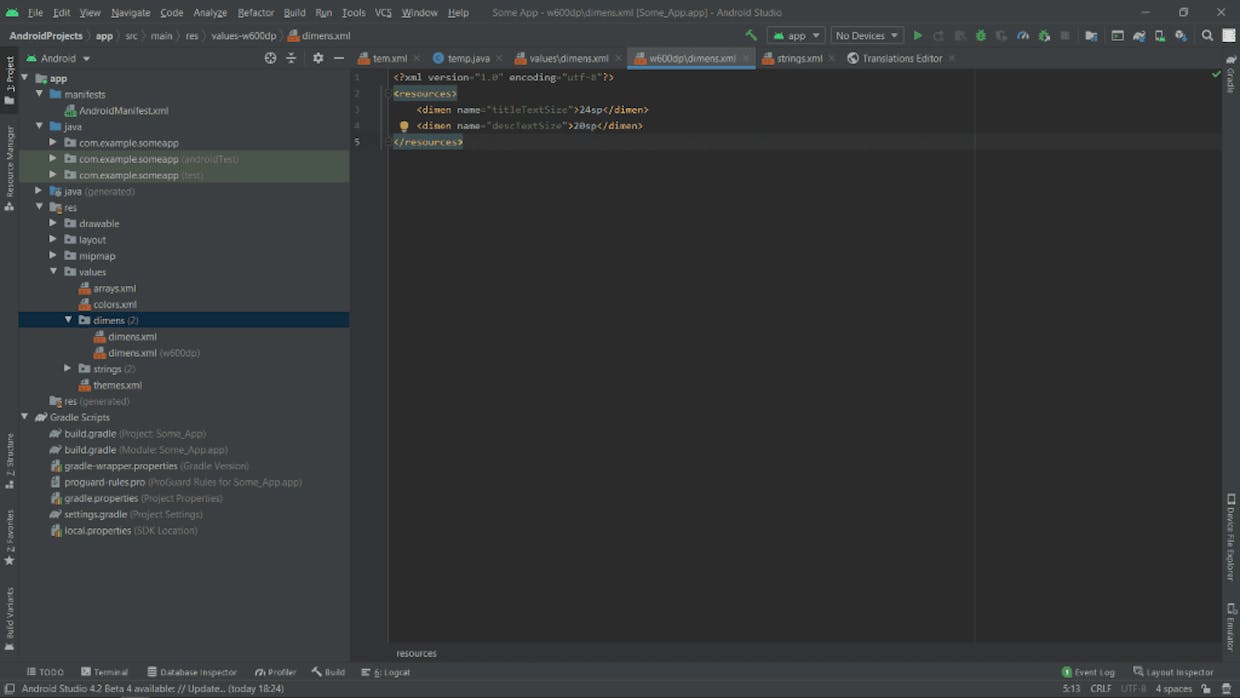Click Sync Project with Gradle Files icon
1240x698 pixels.
pyautogui.click(x=1139, y=35)
